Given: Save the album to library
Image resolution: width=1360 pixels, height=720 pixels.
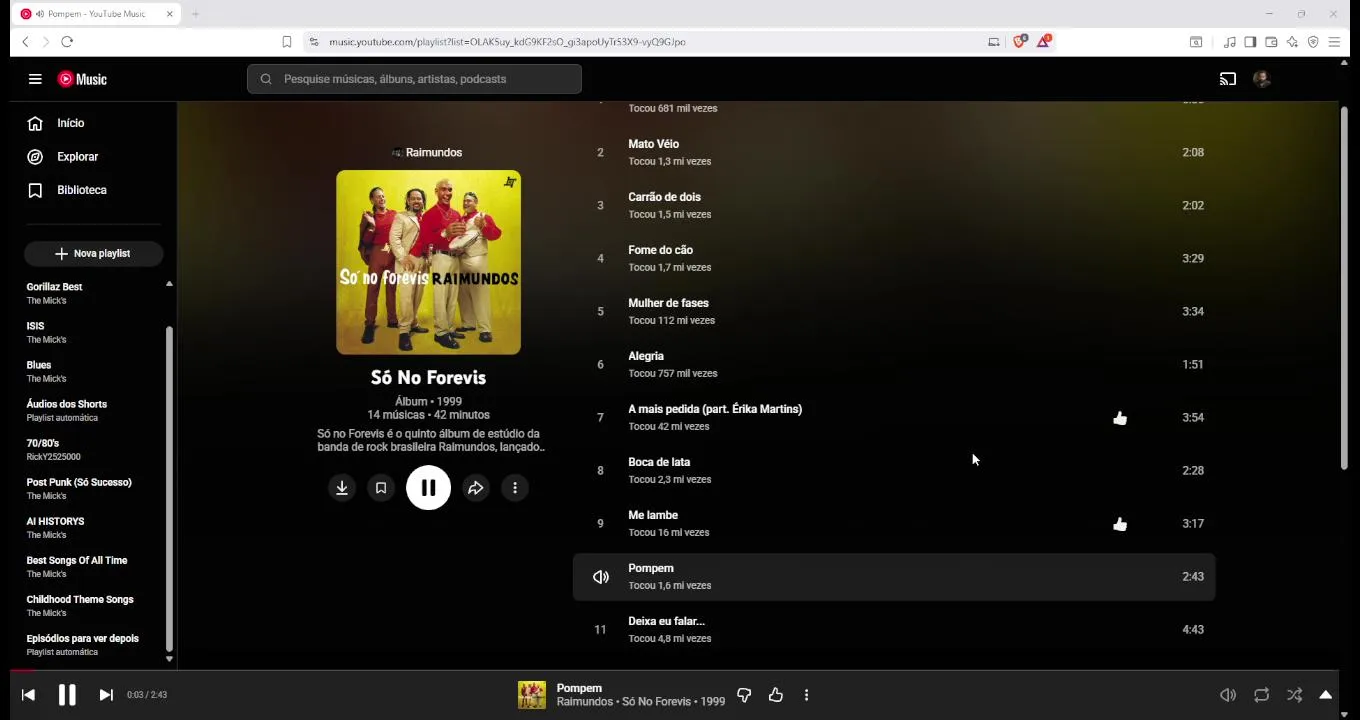Looking at the screenshot, I should pos(381,488).
